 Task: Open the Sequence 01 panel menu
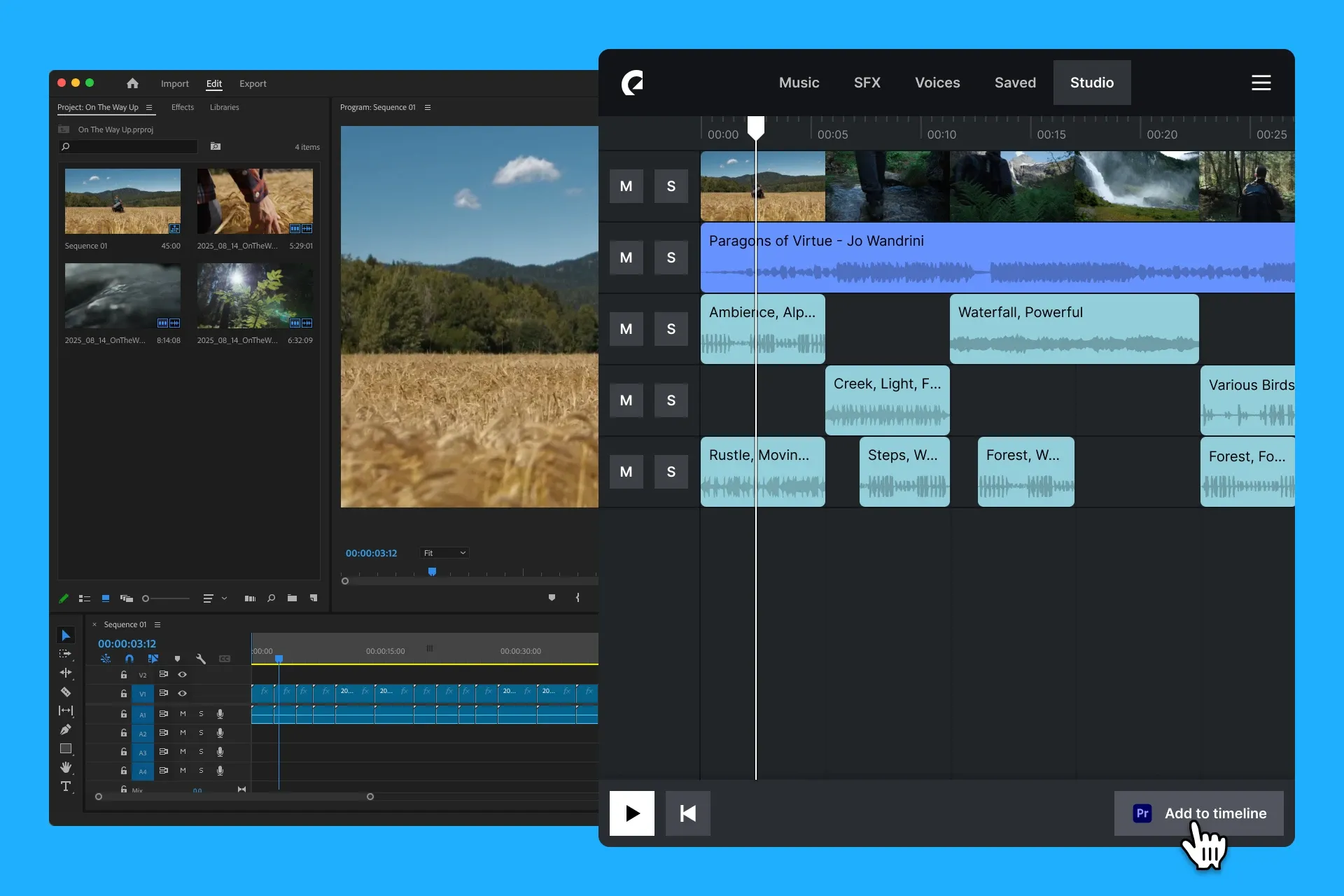pos(157,624)
